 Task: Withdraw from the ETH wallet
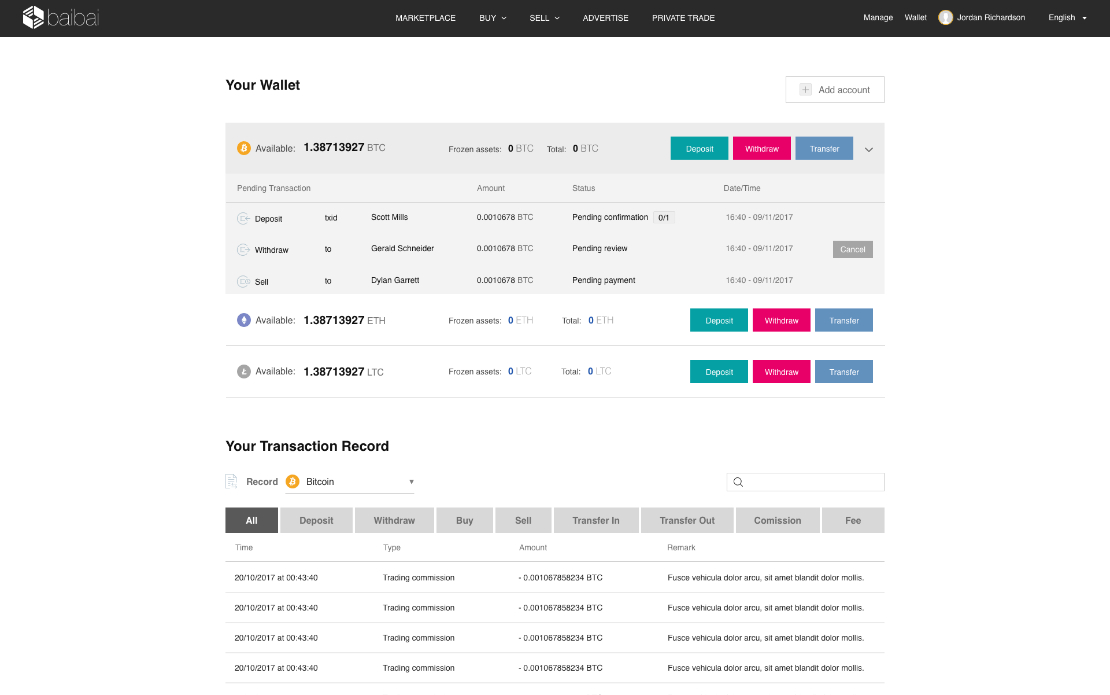tap(782, 320)
